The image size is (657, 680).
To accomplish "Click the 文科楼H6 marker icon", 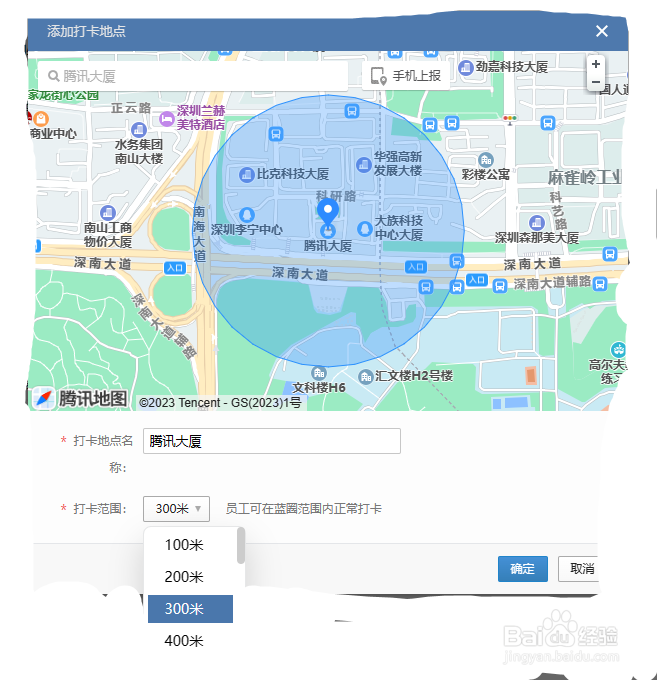I will coord(319,373).
